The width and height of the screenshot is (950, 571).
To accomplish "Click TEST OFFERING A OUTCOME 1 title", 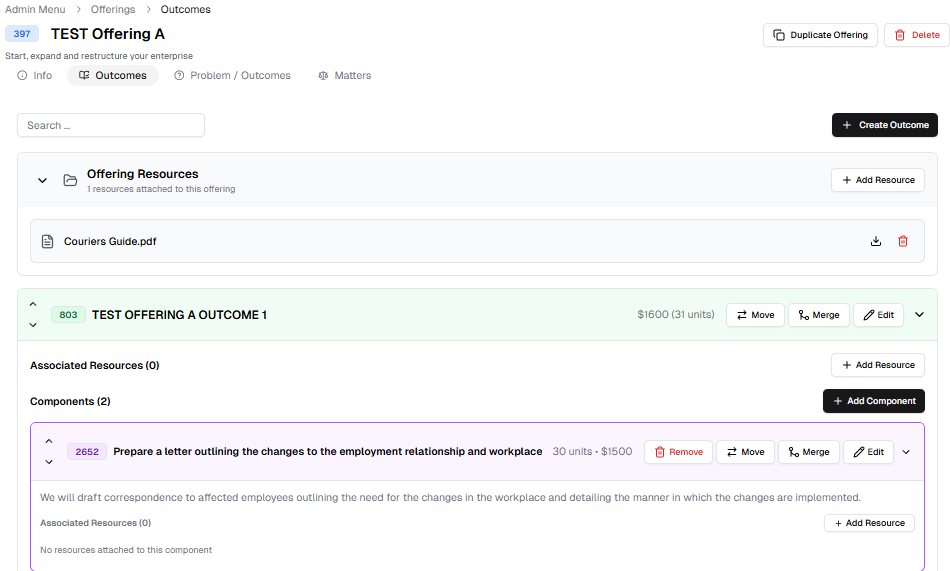I will pos(179,315).
